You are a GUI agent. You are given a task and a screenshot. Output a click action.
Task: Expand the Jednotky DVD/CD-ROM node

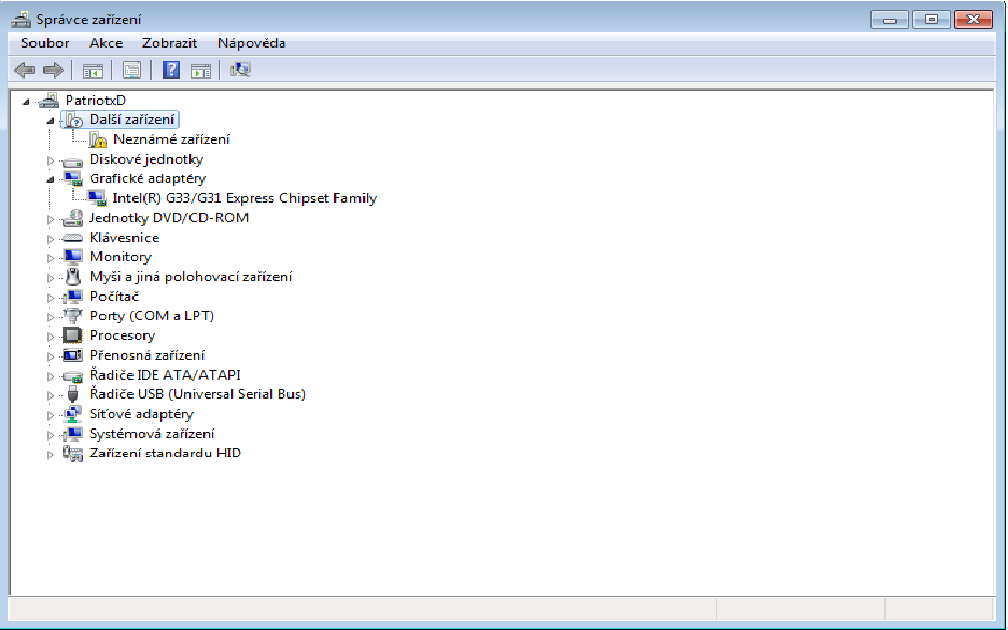click(x=50, y=219)
